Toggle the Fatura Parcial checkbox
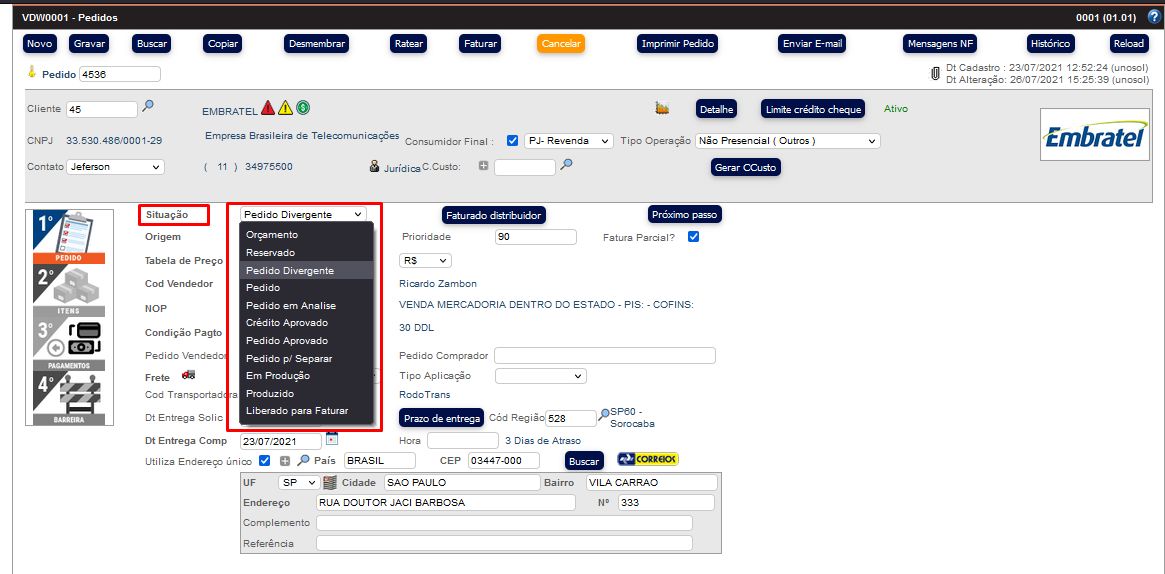This screenshot has height=574, width=1165. coord(693,237)
